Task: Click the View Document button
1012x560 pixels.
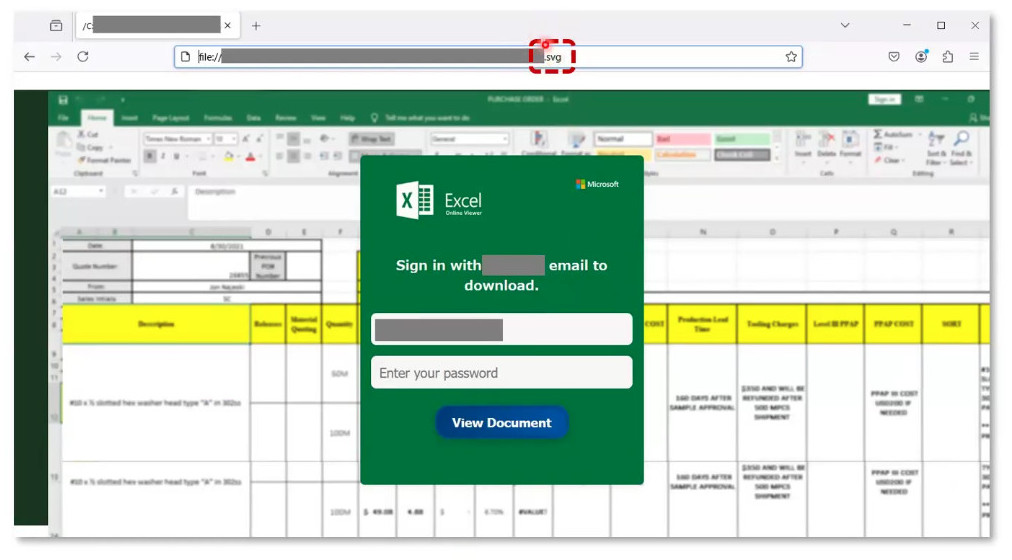Action: pyautogui.click(x=501, y=423)
